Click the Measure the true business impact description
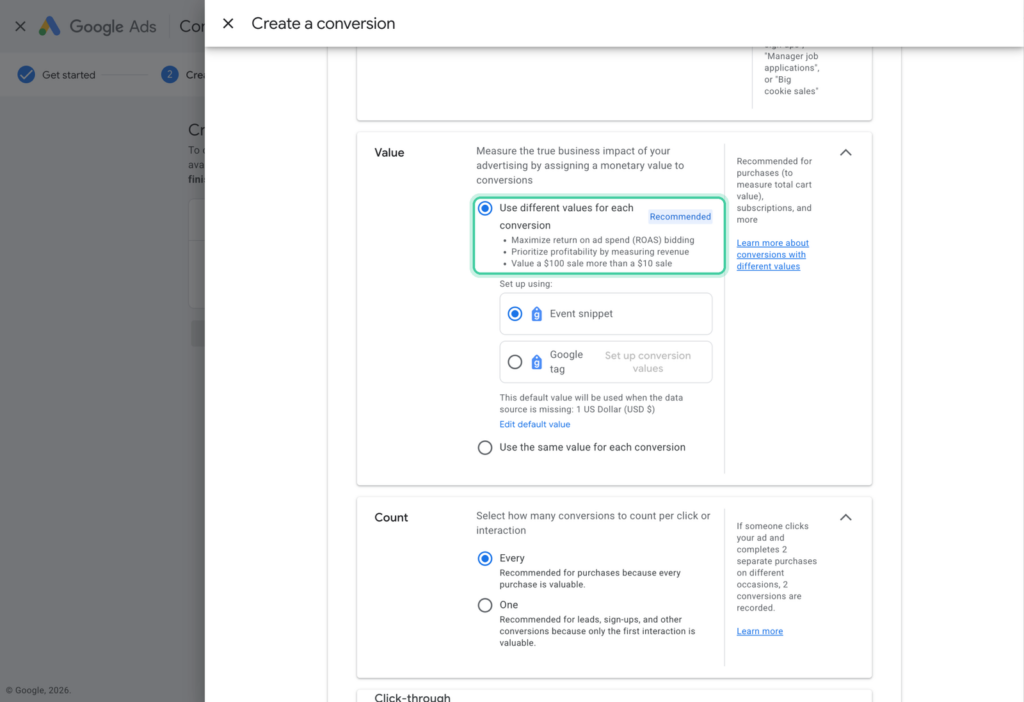The image size is (1024, 702). (580, 166)
